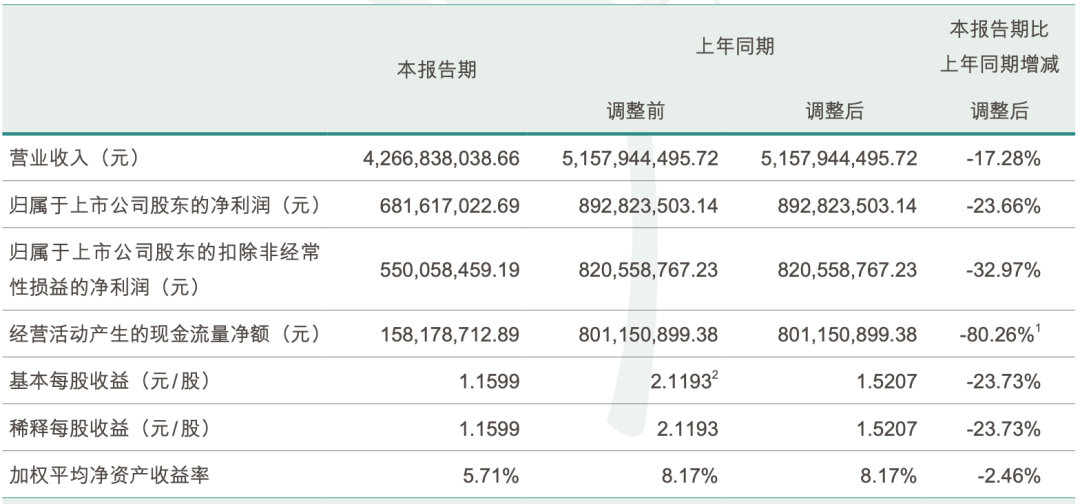
Task: Click footnote 1 next to -80.26%
Action: tap(1037, 330)
